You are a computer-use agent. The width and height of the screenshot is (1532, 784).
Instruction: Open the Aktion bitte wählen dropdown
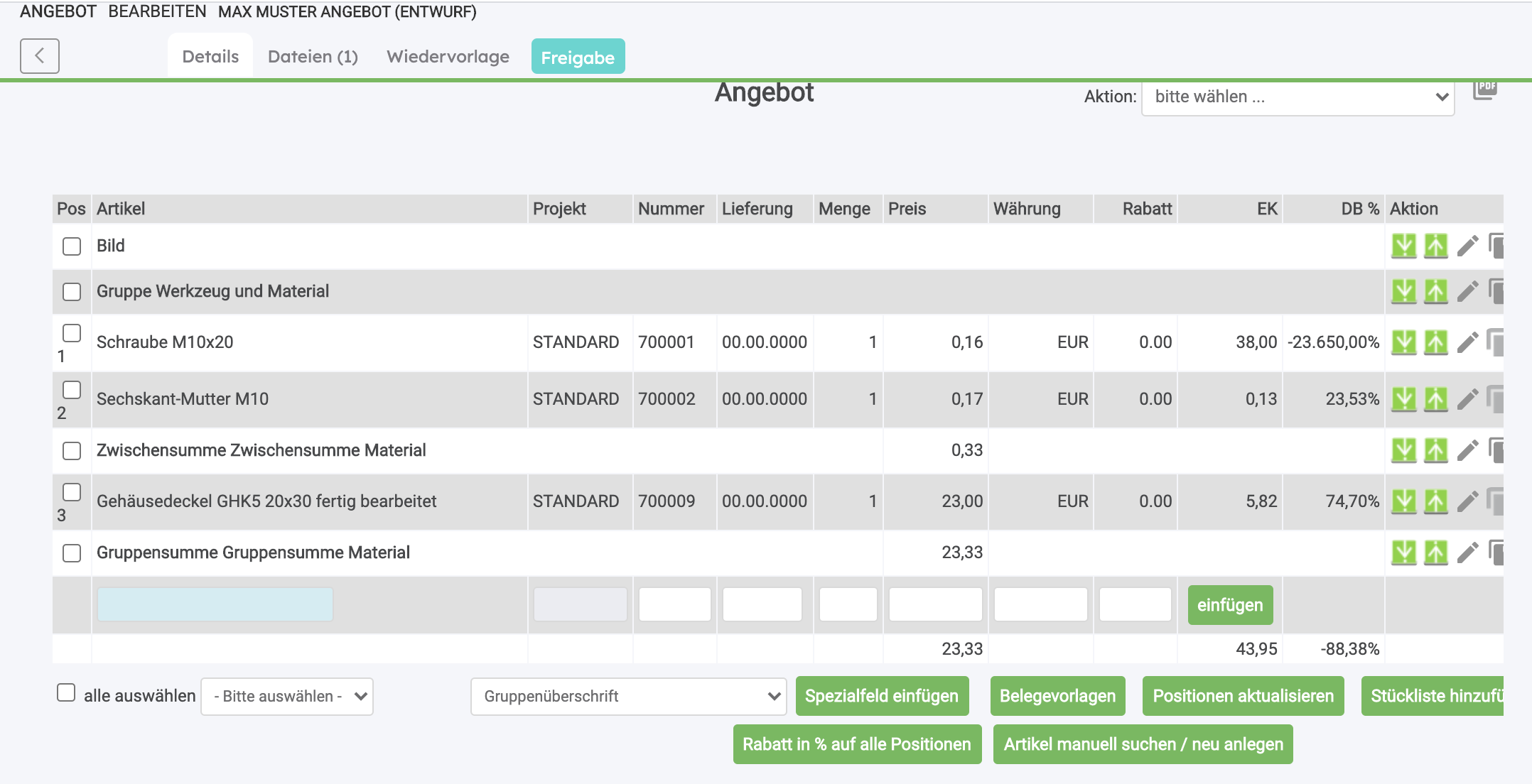tap(1298, 97)
